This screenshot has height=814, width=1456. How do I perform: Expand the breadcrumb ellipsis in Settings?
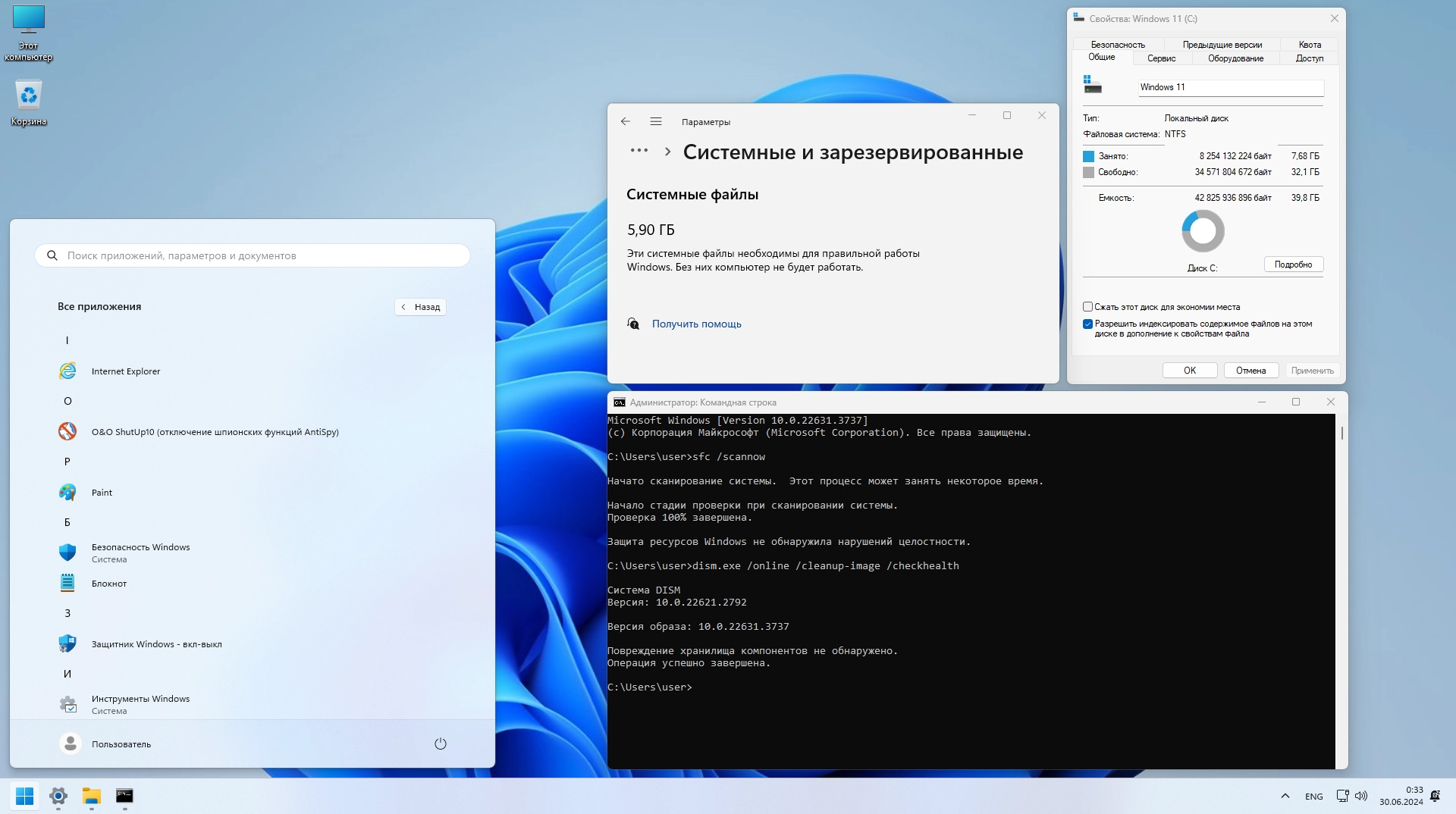[x=639, y=151]
